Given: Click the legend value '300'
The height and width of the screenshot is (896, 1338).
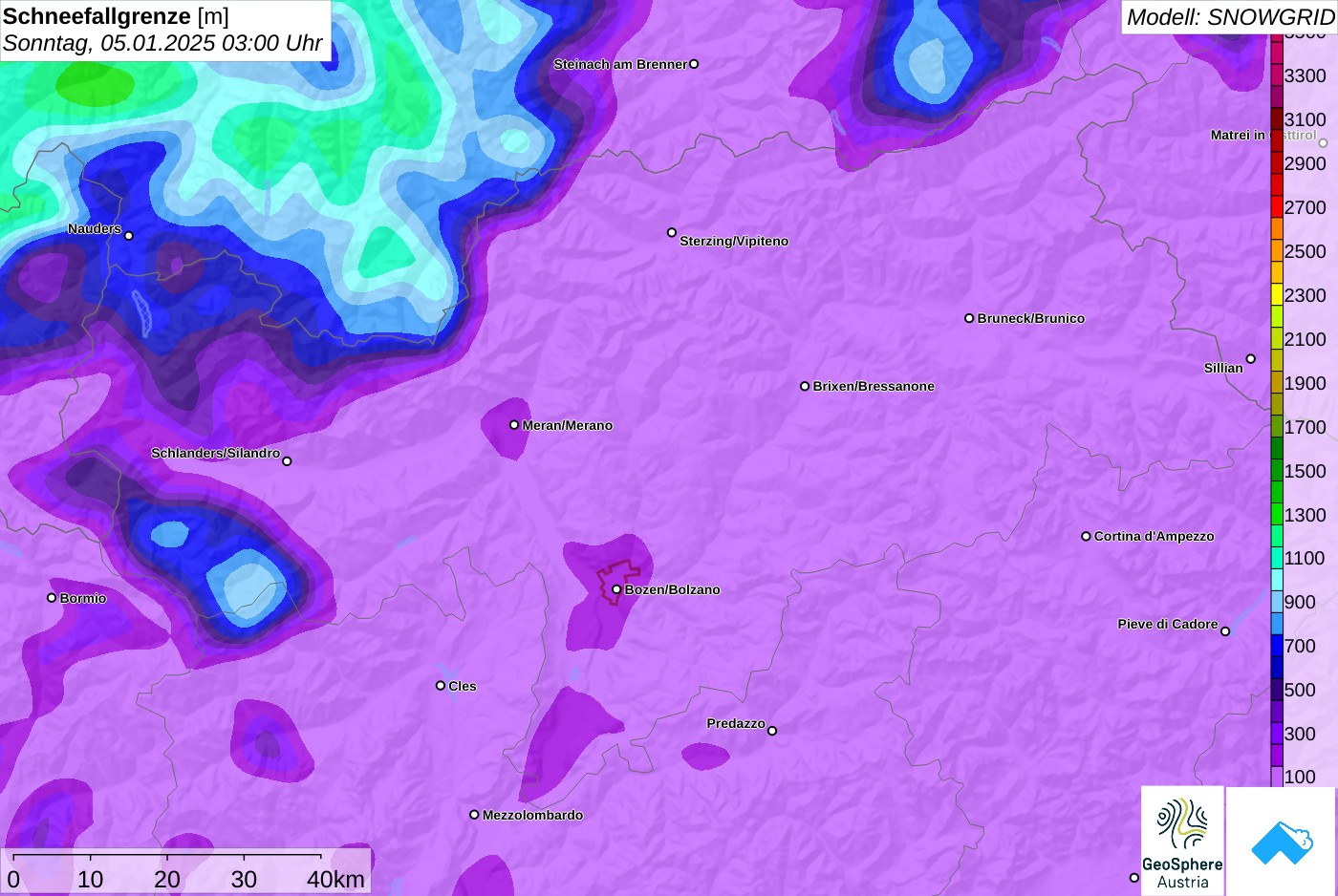Looking at the screenshot, I should (x=1300, y=734).
